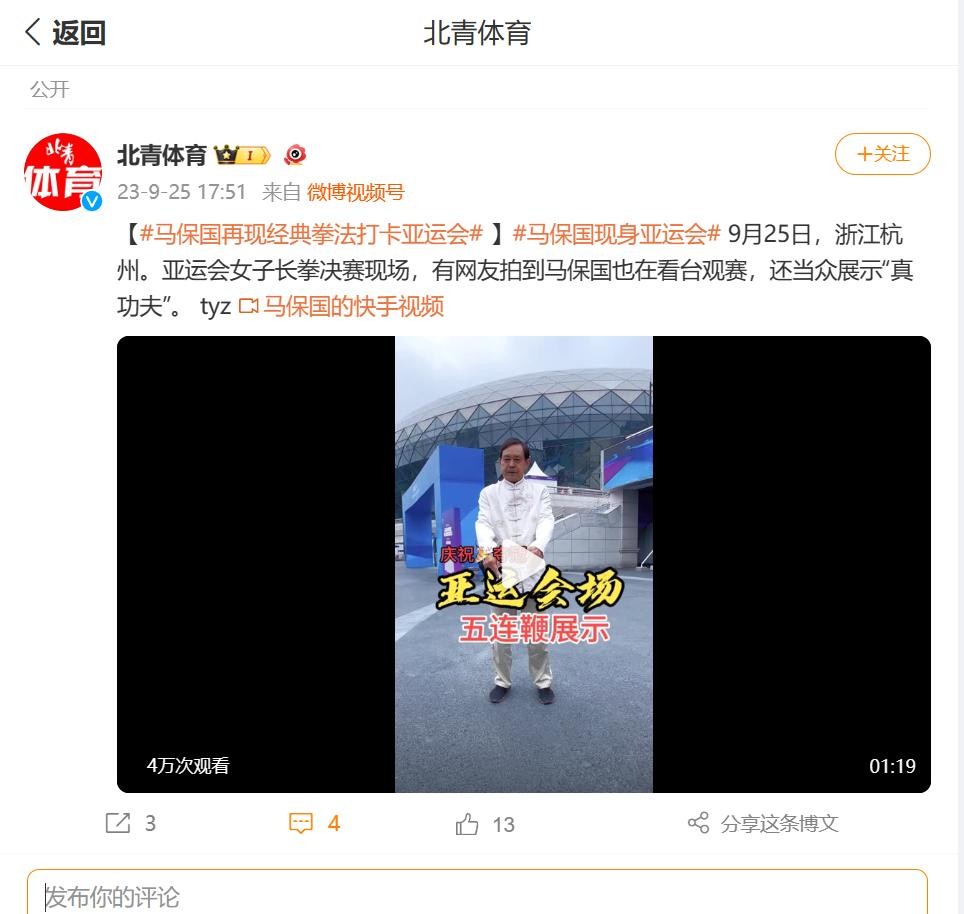The image size is (964, 914).
Task: Click the 北青体育 username text
Action: pos(162,156)
